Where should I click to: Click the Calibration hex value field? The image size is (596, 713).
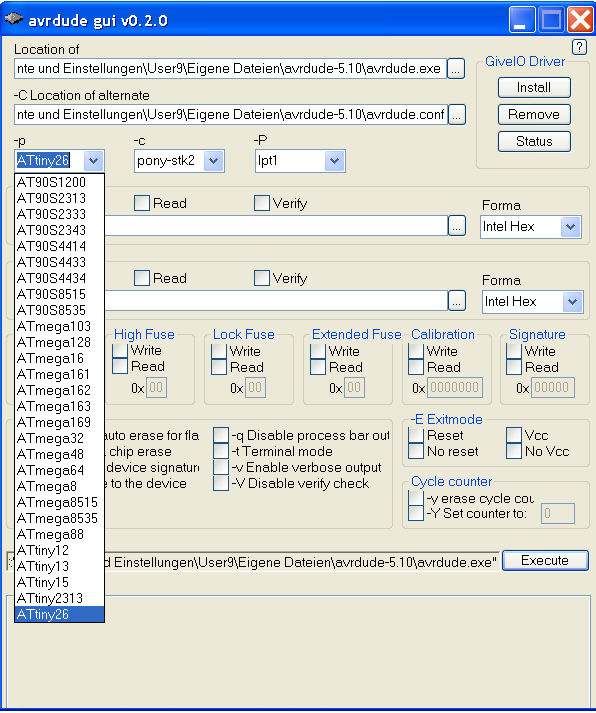455,387
